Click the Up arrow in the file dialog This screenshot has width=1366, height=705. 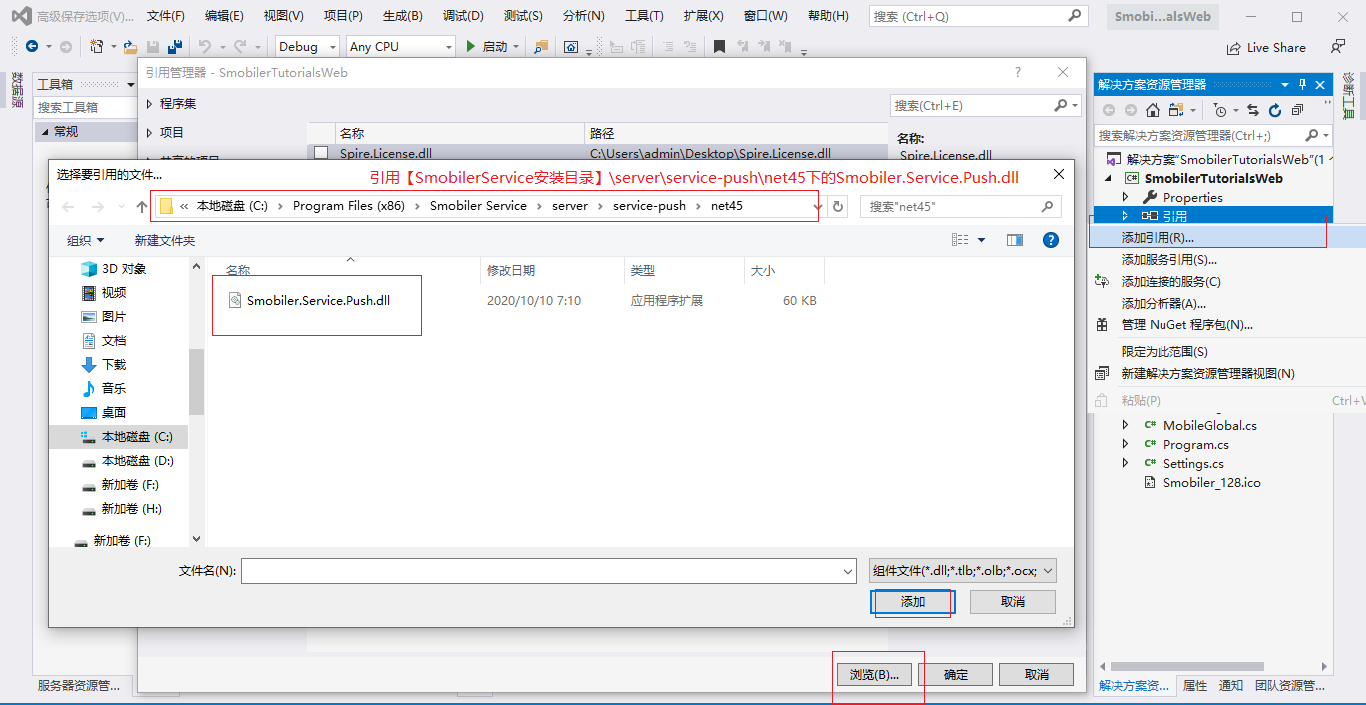coord(142,207)
